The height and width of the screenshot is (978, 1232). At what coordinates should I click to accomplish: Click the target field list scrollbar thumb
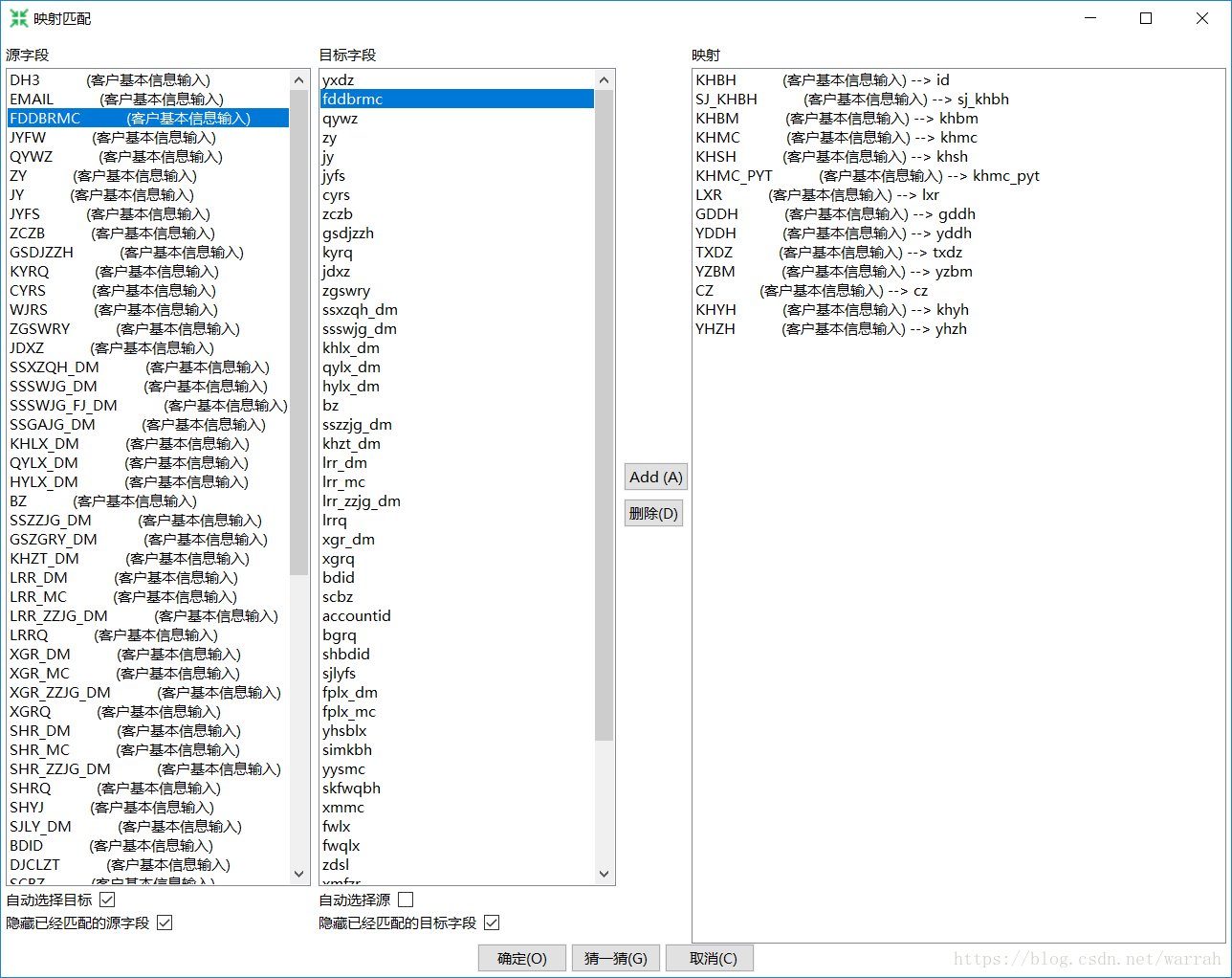(x=604, y=415)
